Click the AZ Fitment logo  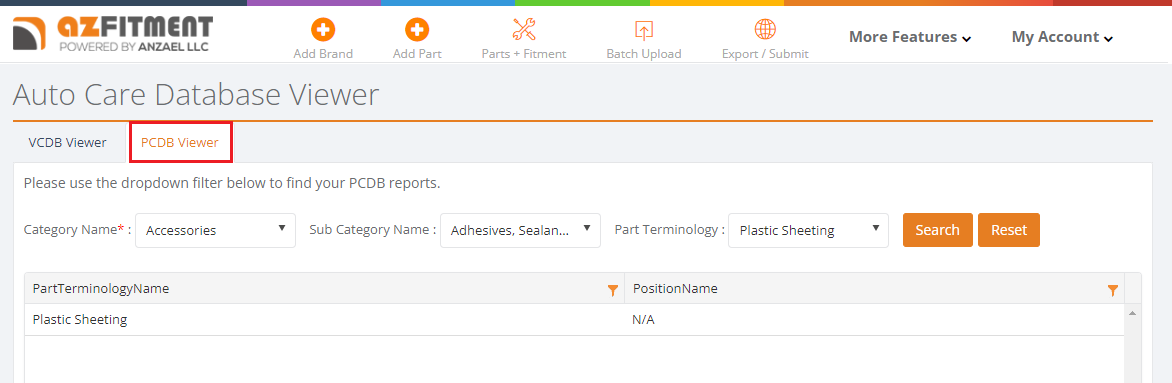click(x=112, y=34)
